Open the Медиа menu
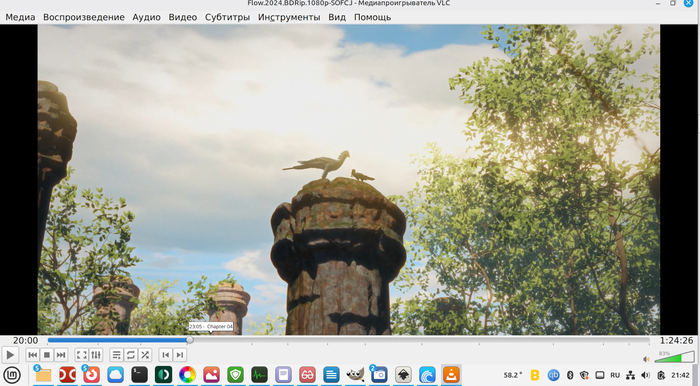This screenshot has width=700, height=386. [x=20, y=17]
